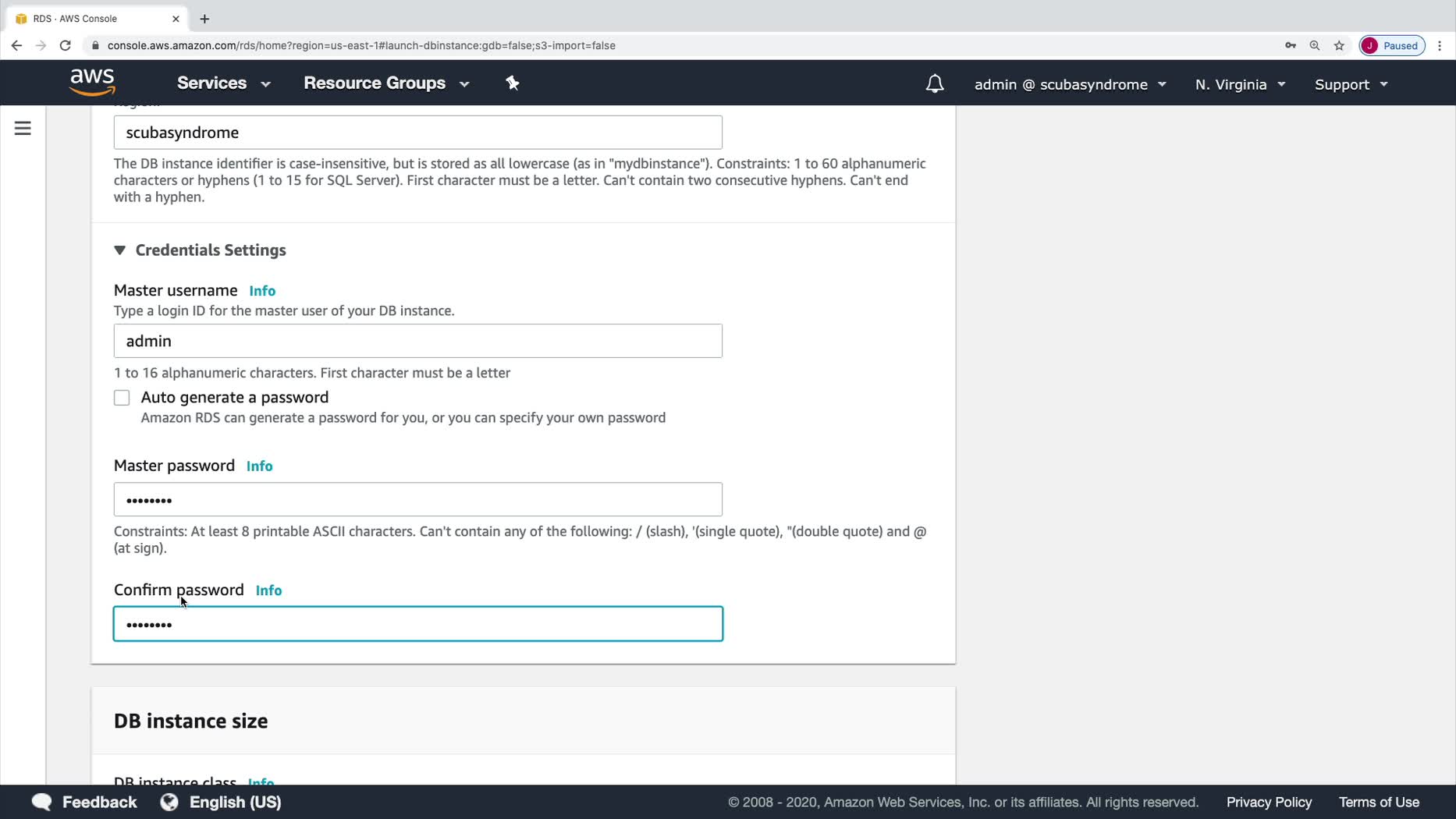Collapse the Credentials Settings section
Screen dimensions: 1456x819
click(119, 250)
